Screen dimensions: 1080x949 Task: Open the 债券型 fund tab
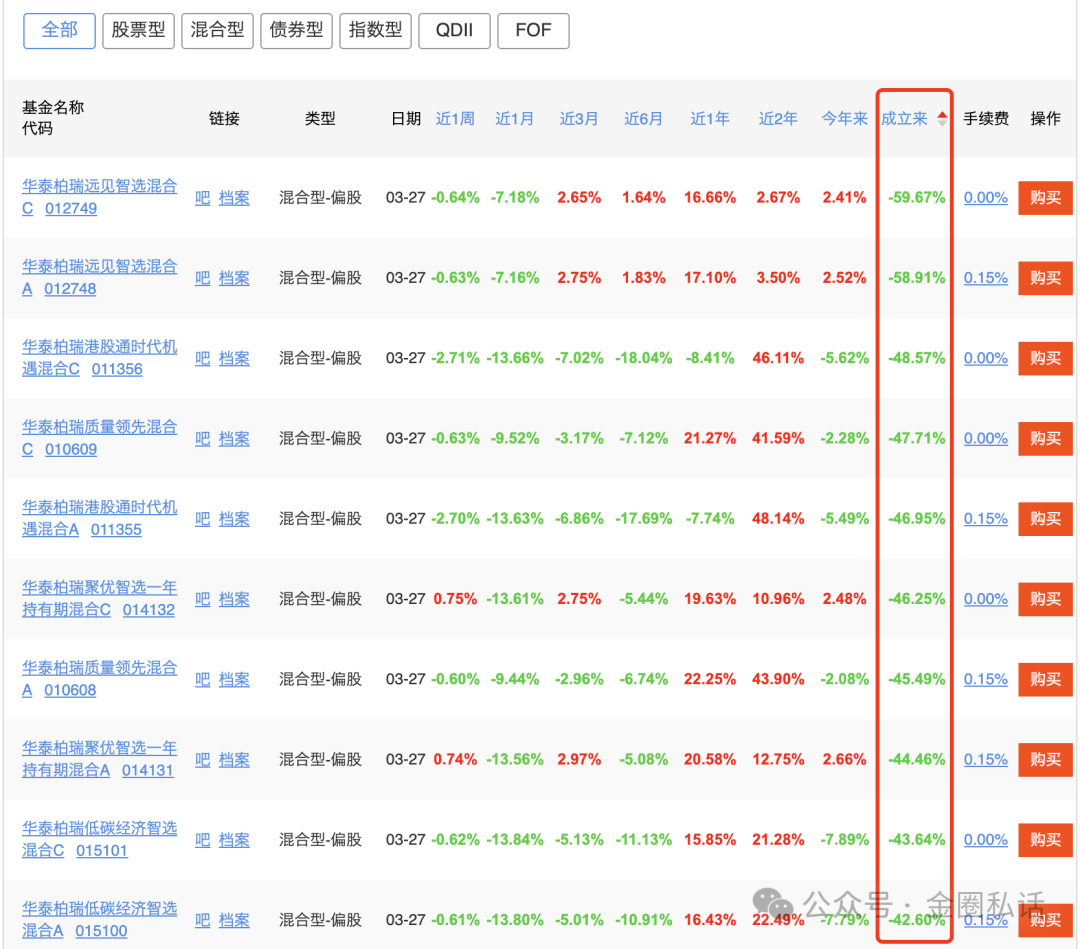[296, 30]
